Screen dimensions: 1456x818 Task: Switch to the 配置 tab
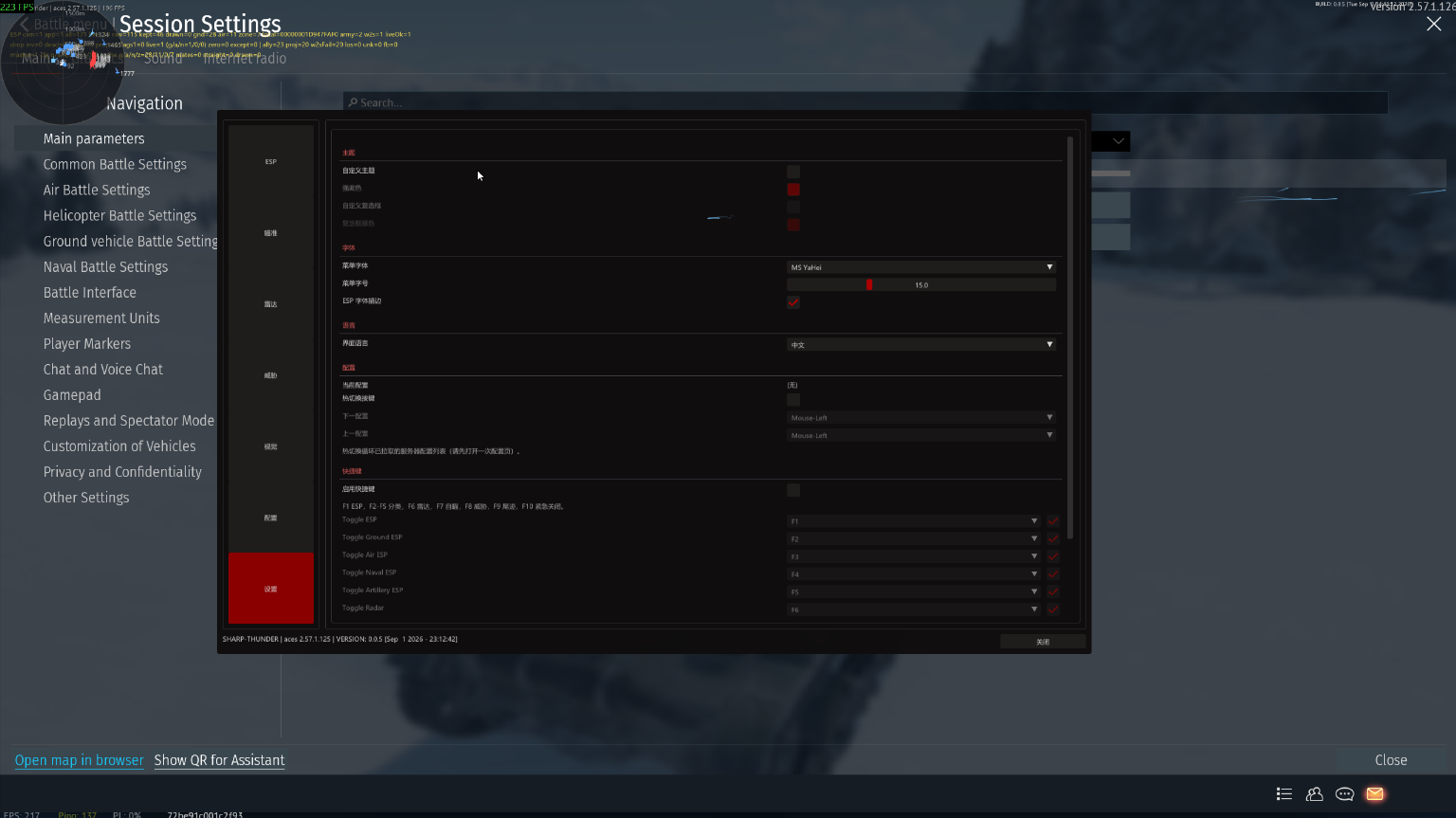271,518
